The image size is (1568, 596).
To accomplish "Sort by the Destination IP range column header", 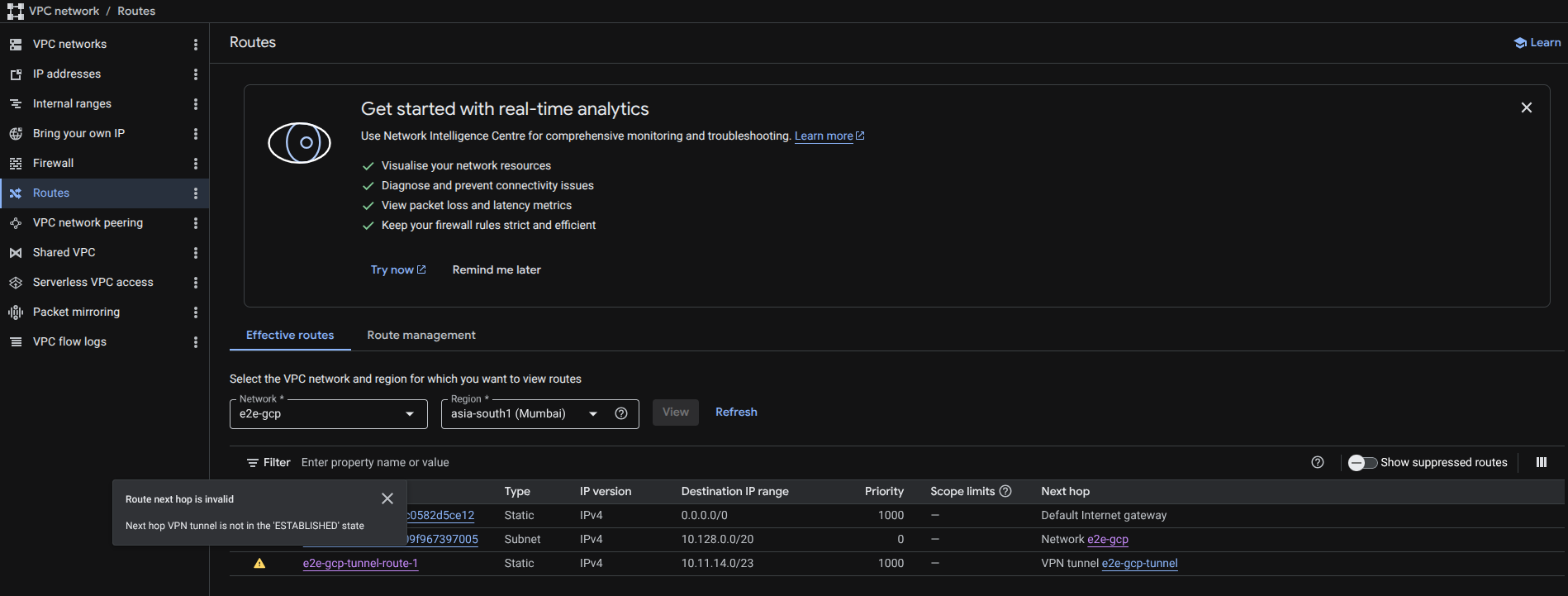I will (735, 492).
